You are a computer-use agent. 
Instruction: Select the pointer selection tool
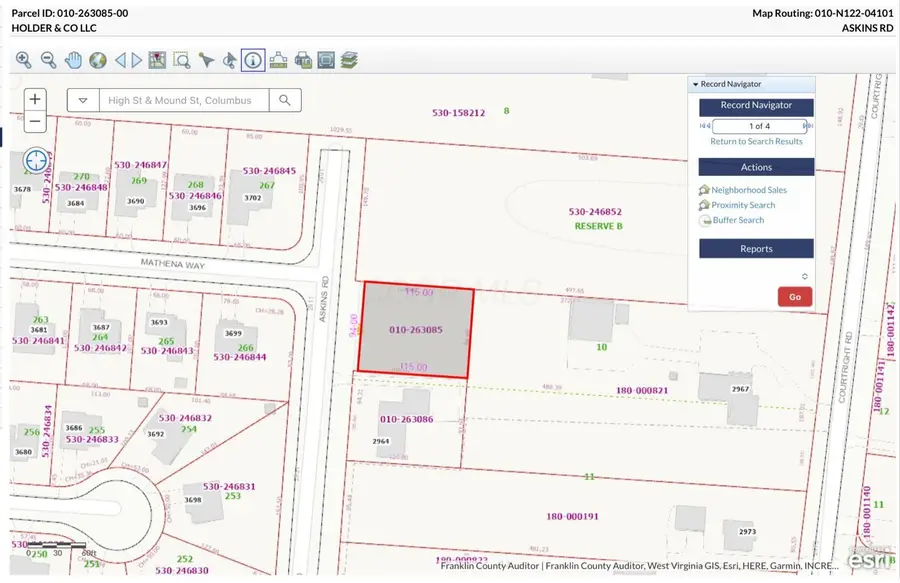[x=206, y=60]
